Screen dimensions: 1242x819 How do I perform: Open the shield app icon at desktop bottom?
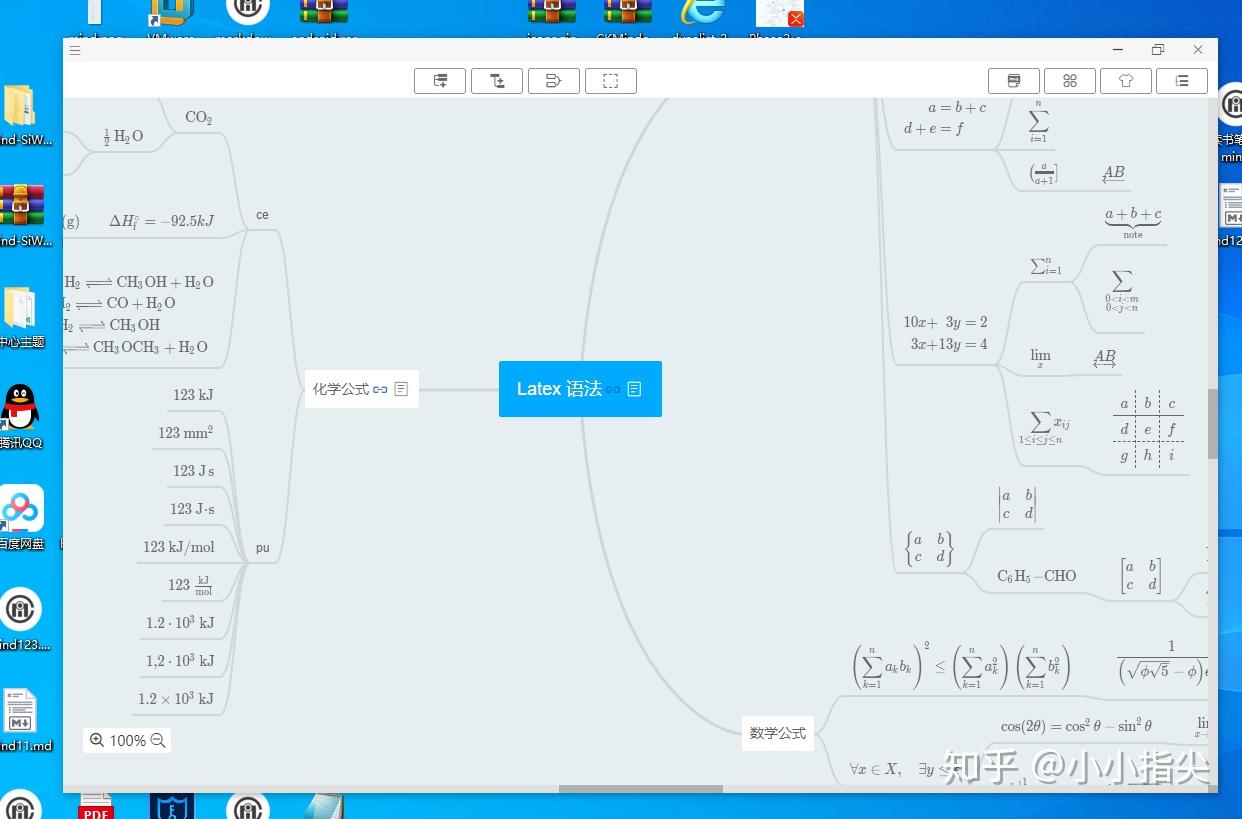tap(172, 806)
